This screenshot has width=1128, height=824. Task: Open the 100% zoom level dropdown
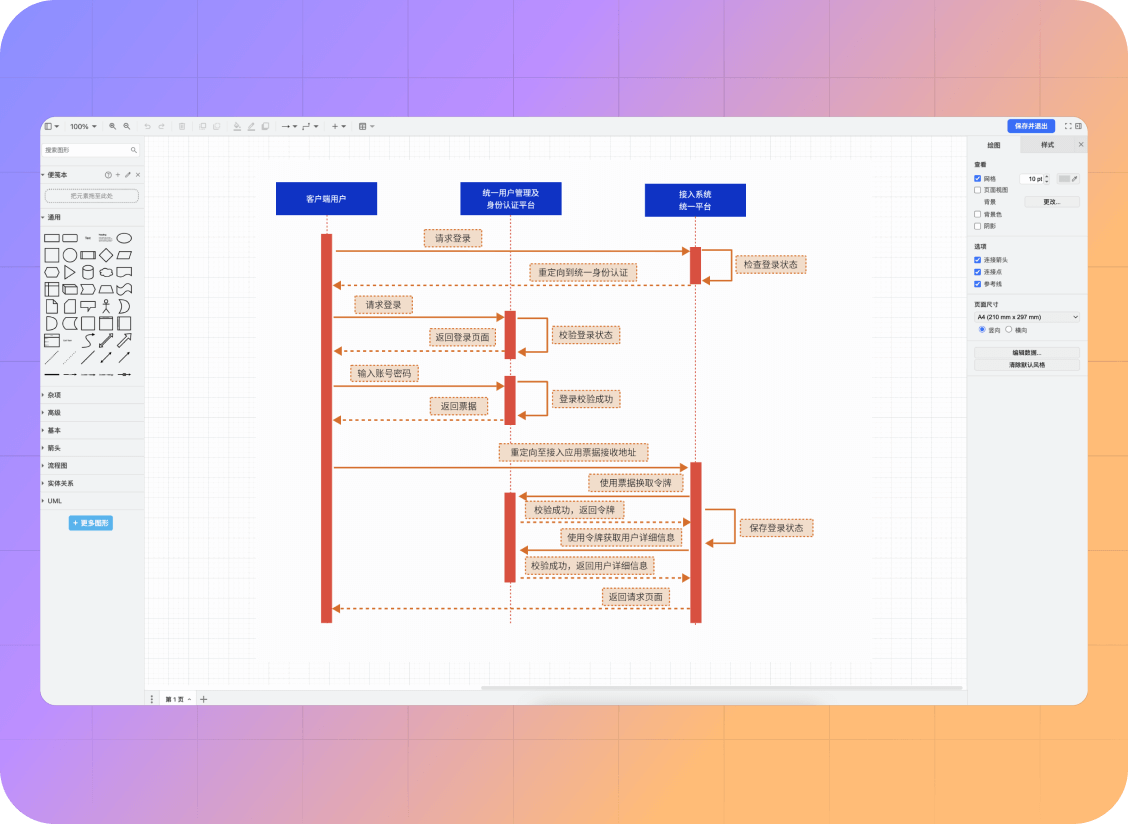click(83, 127)
